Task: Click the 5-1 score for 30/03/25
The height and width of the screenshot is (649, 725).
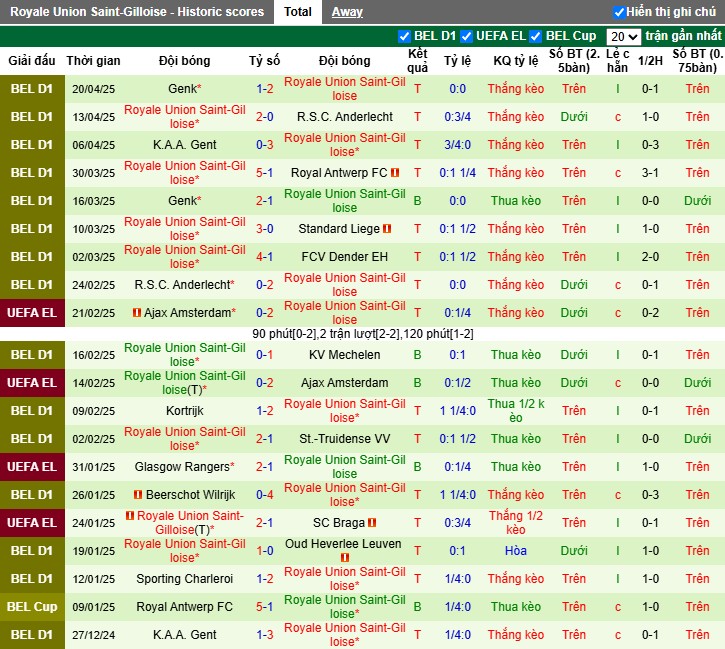Action: [264, 173]
